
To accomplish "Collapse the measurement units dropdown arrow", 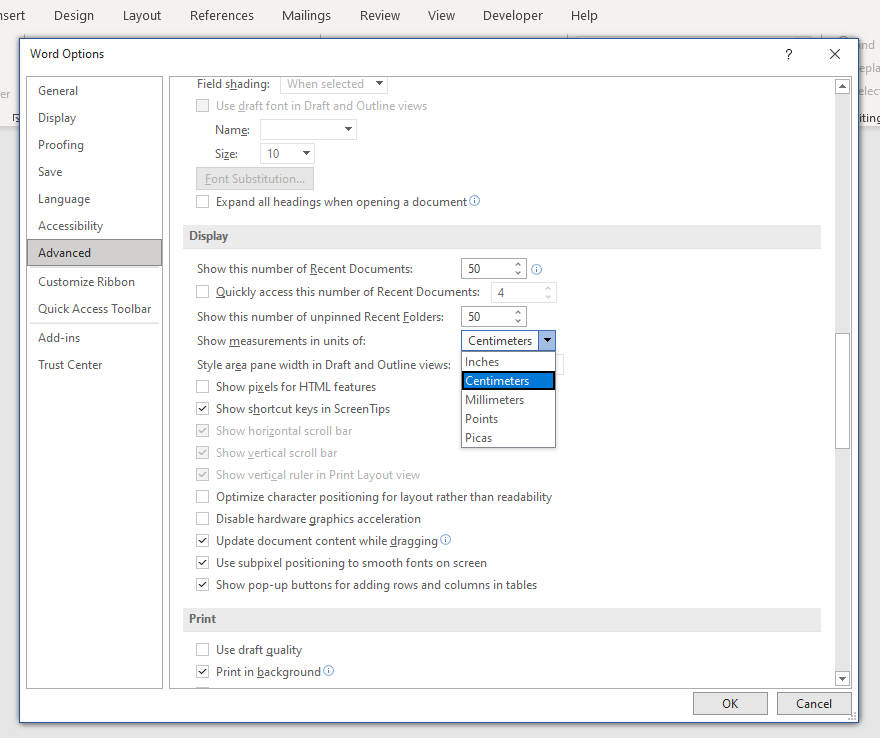I will (547, 340).
